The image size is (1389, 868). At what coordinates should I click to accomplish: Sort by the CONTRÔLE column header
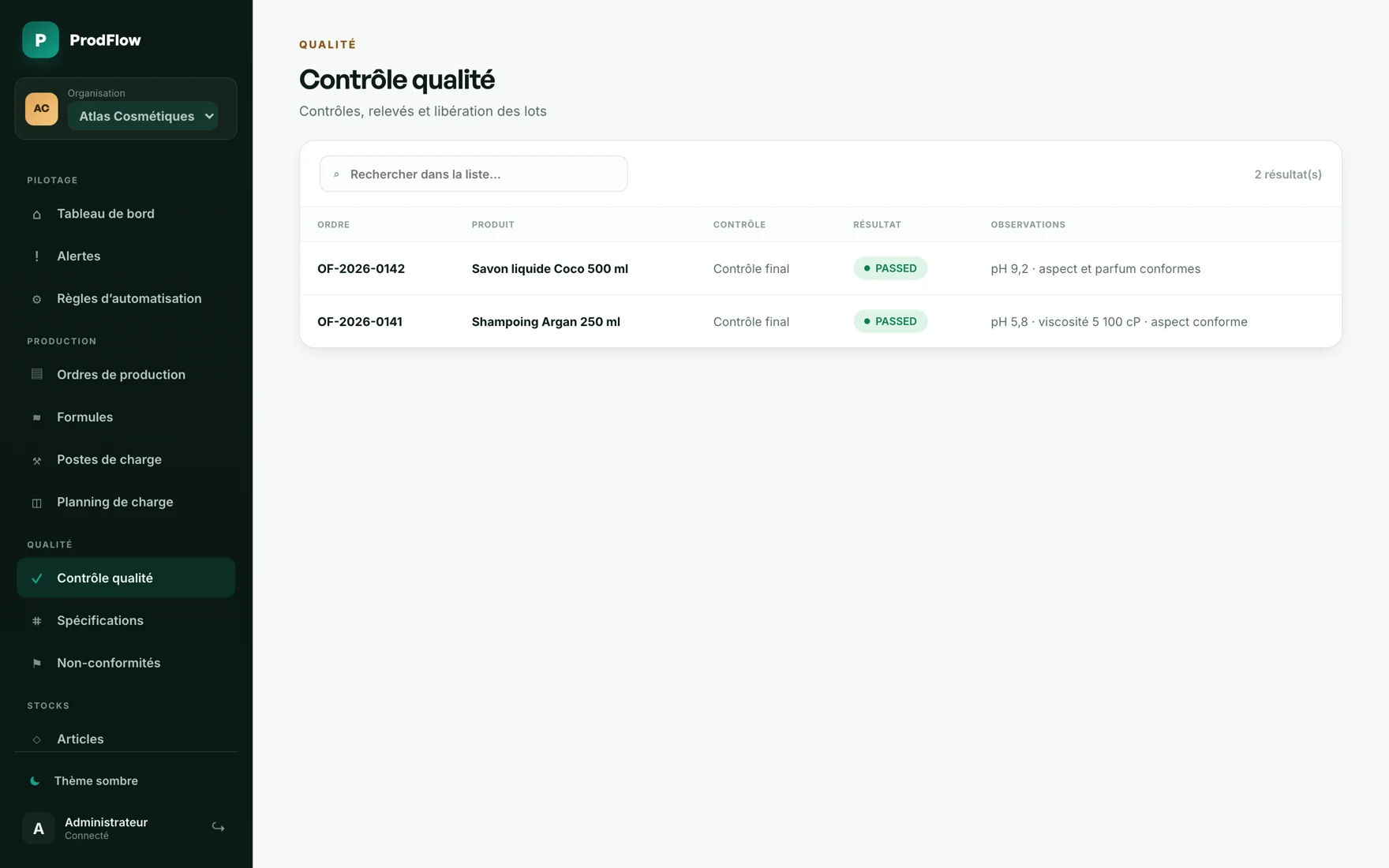[x=739, y=225]
